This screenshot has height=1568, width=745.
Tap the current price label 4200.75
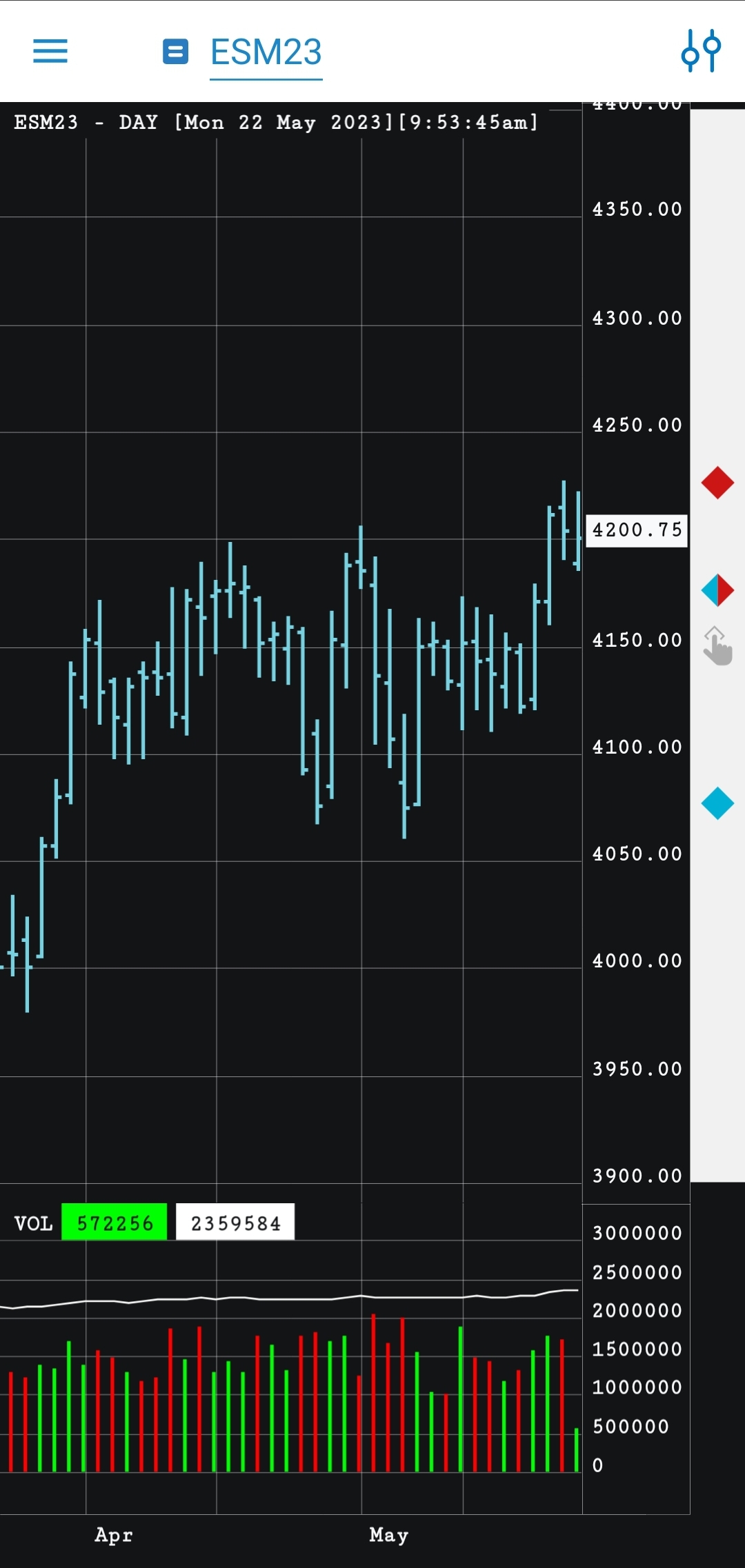tap(637, 530)
